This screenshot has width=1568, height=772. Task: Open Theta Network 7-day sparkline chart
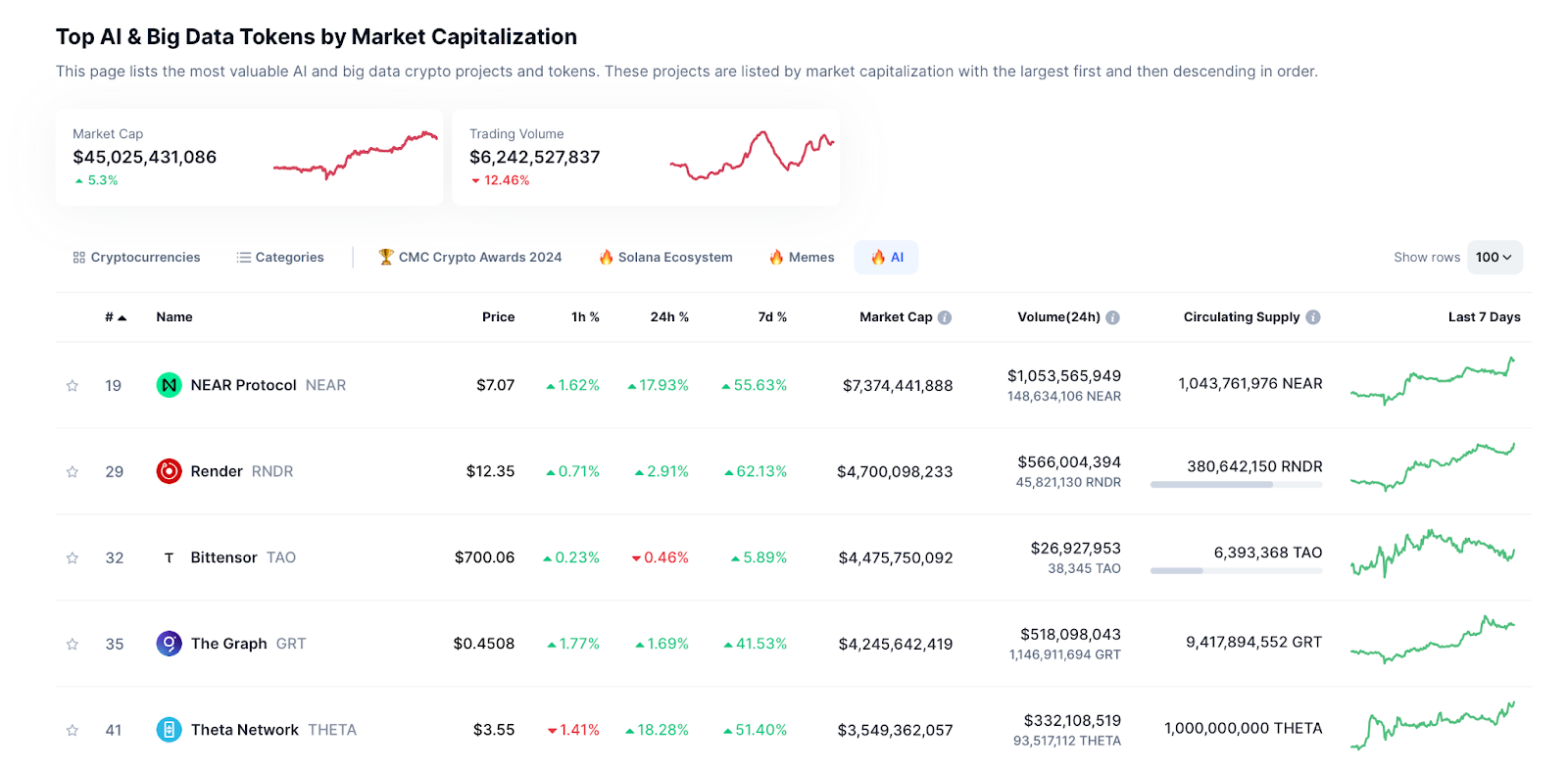1433,726
